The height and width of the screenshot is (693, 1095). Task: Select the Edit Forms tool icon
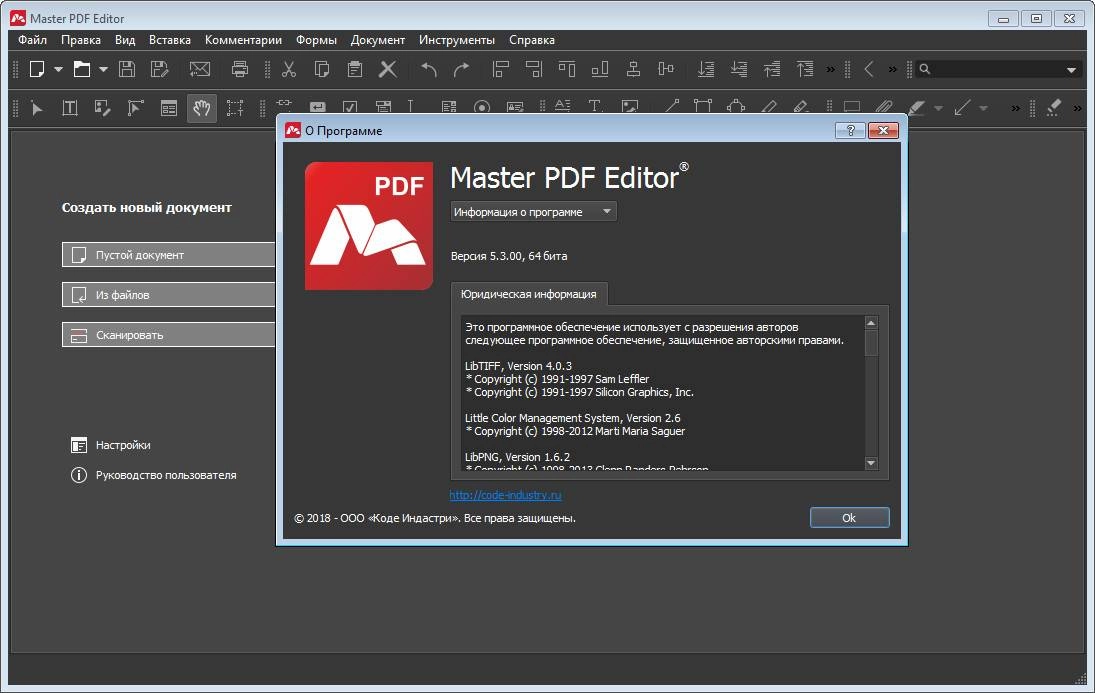tap(169, 108)
